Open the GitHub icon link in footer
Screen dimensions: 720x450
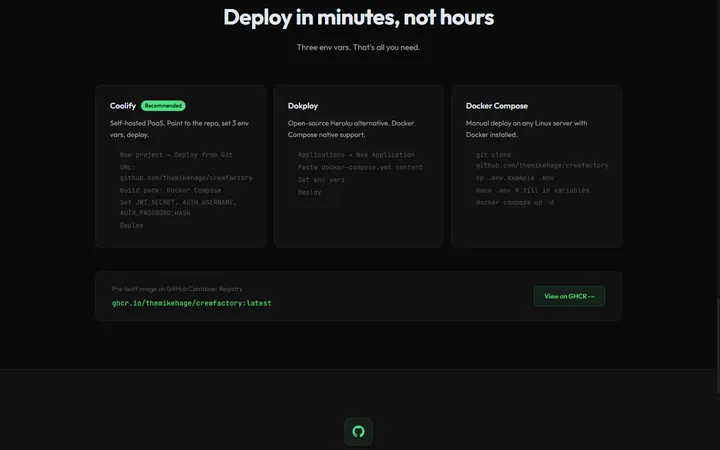click(358, 431)
